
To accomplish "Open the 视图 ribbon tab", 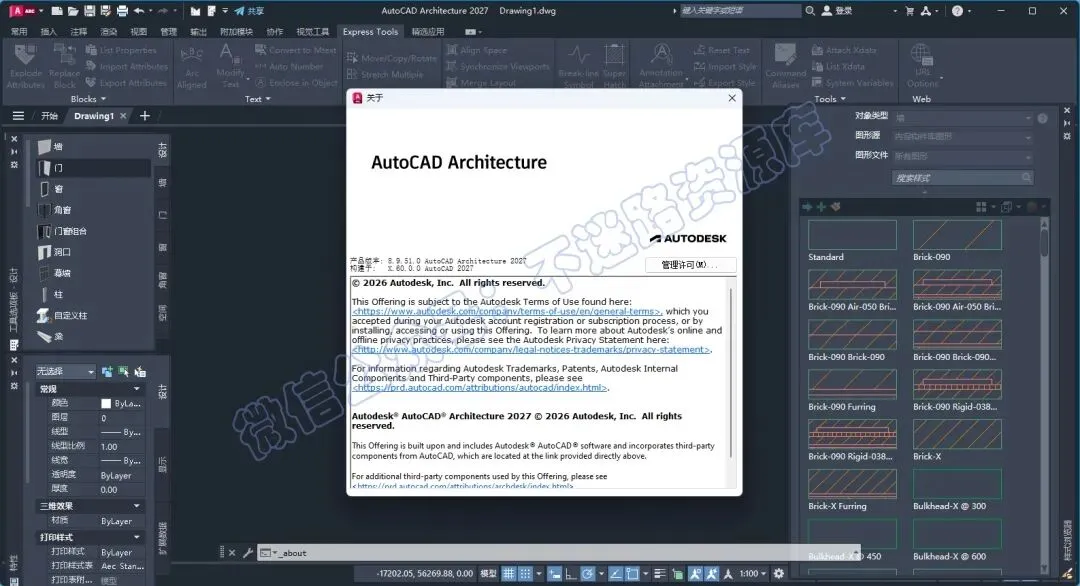I will pyautogui.click(x=138, y=32).
